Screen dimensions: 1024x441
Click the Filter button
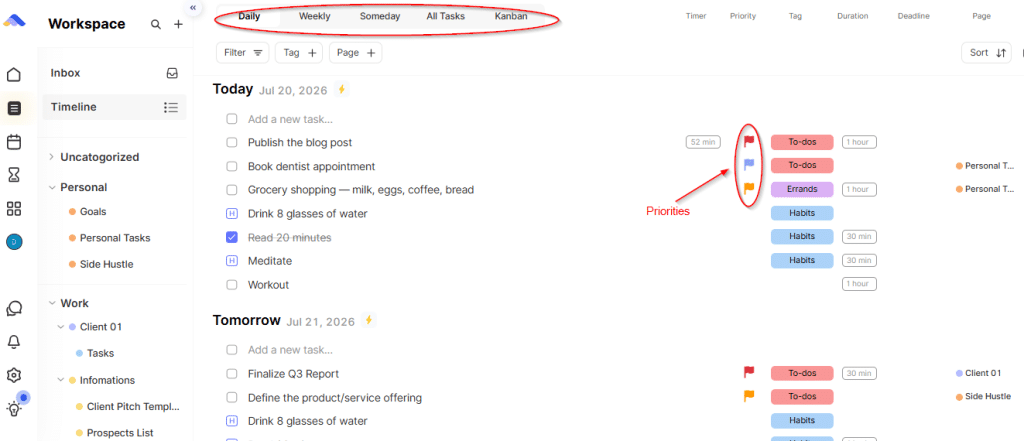[242, 53]
